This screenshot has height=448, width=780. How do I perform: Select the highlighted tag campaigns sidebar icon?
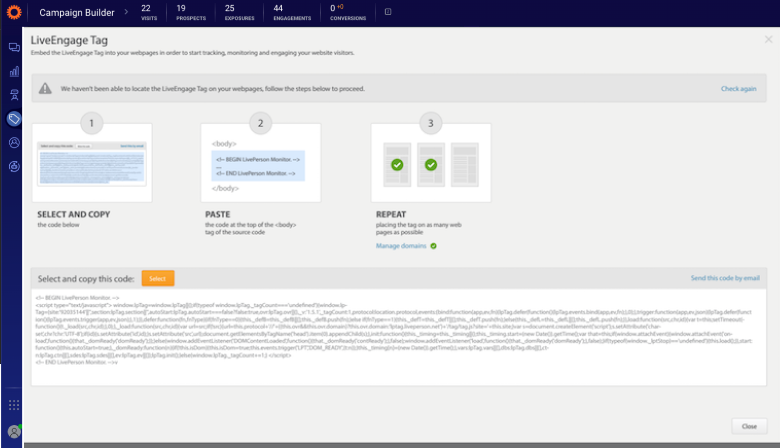point(14,118)
